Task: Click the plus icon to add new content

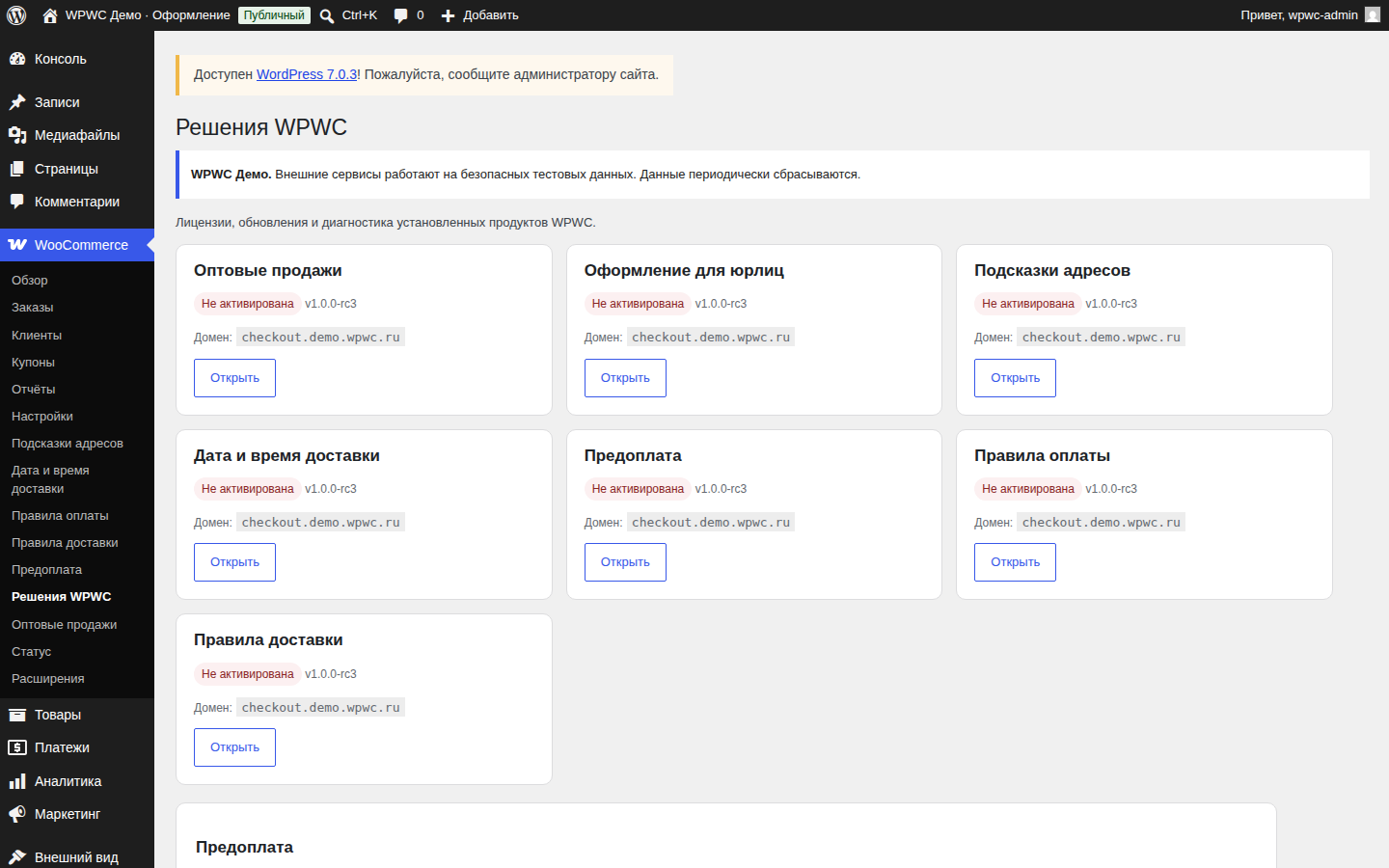Action: (448, 15)
